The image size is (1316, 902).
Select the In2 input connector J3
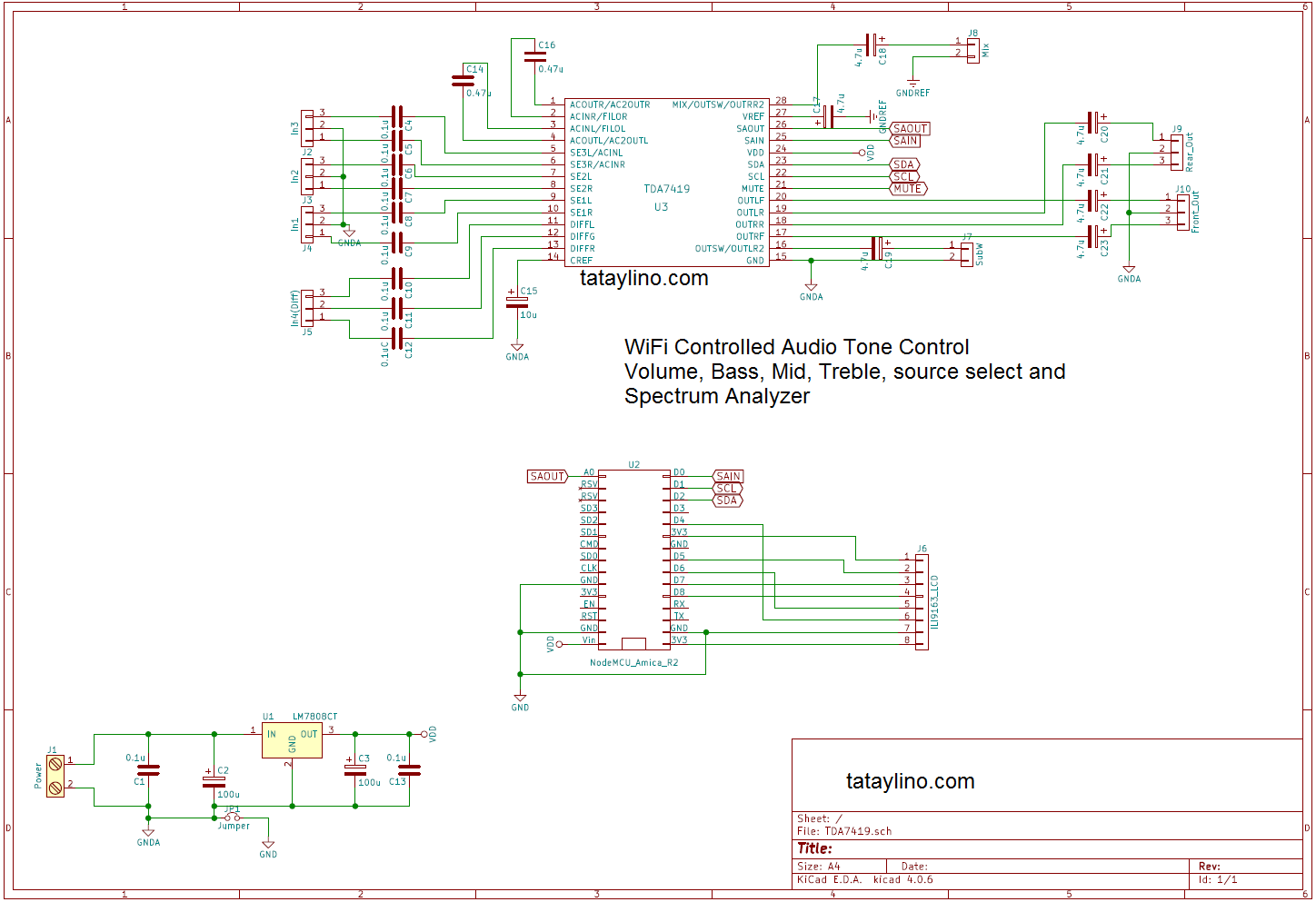coord(307,174)
